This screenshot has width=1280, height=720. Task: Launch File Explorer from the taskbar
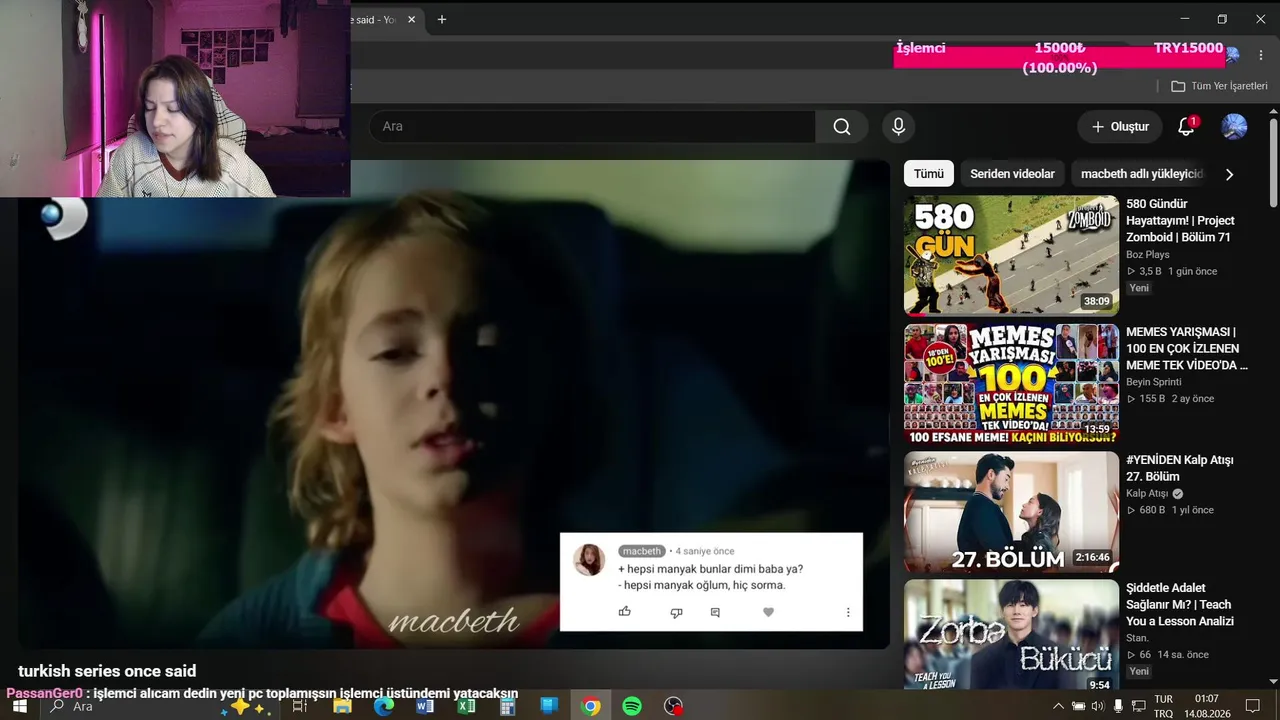(342, 706)
